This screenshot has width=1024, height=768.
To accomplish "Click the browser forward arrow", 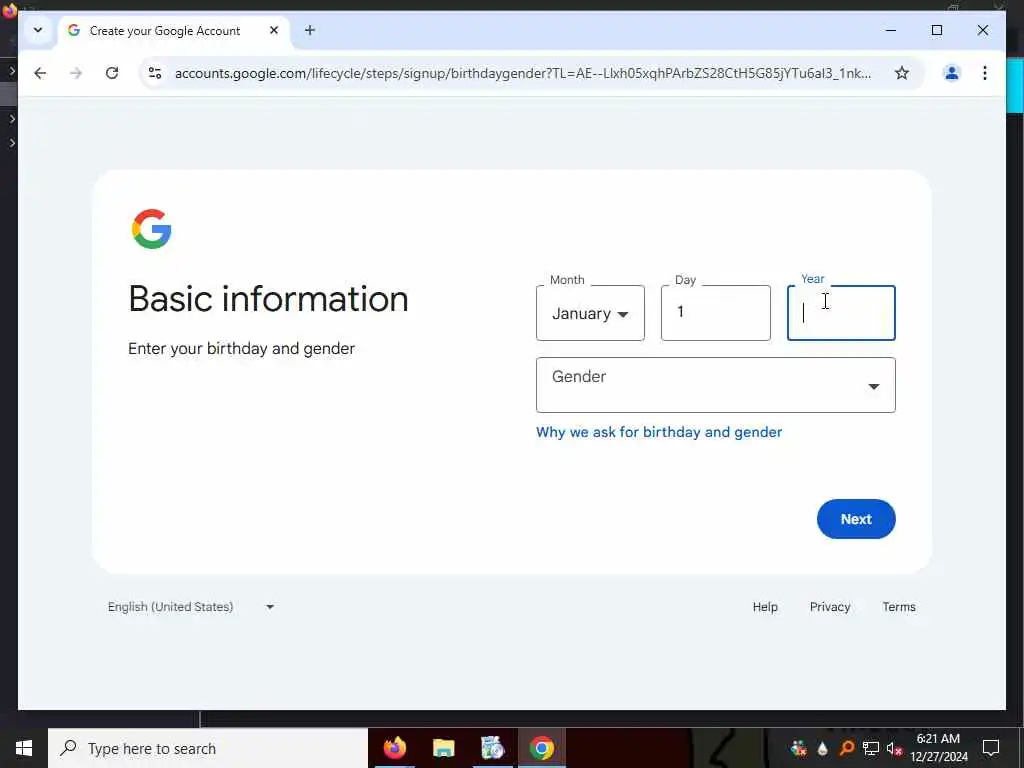I will [x=76, y=73].
